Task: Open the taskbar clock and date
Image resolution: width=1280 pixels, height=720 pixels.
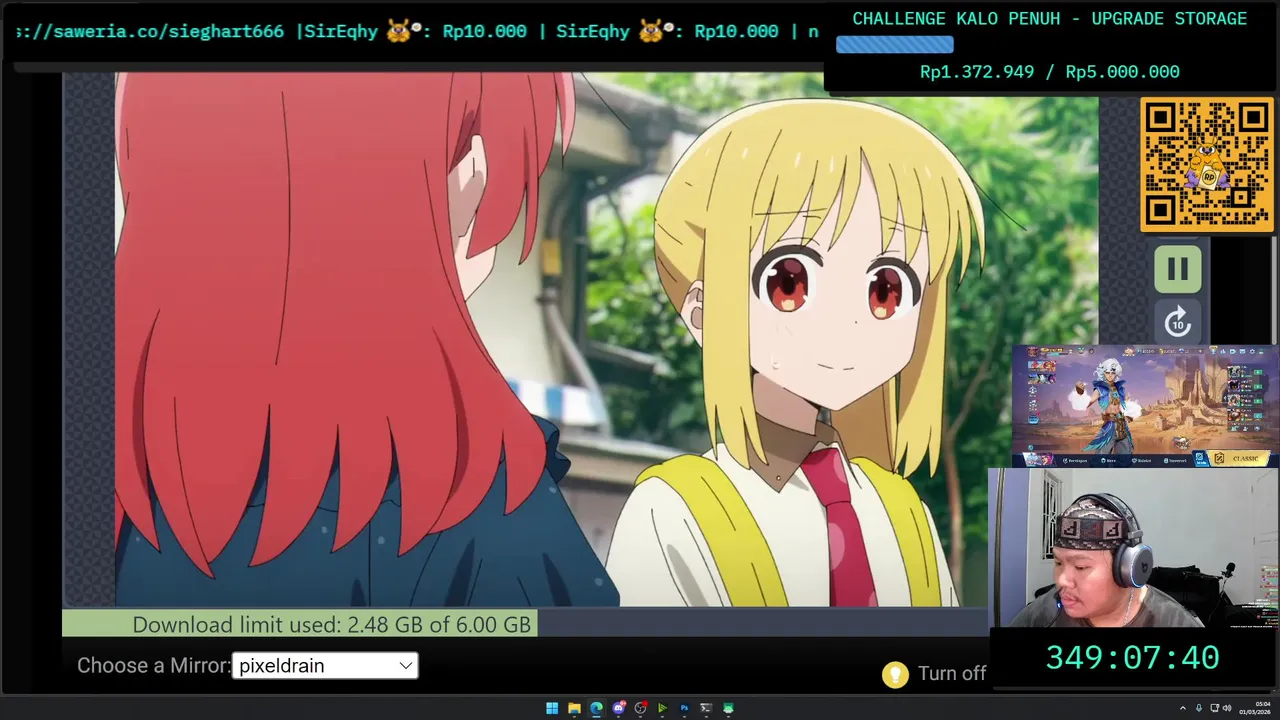Action: [1255, 708]
